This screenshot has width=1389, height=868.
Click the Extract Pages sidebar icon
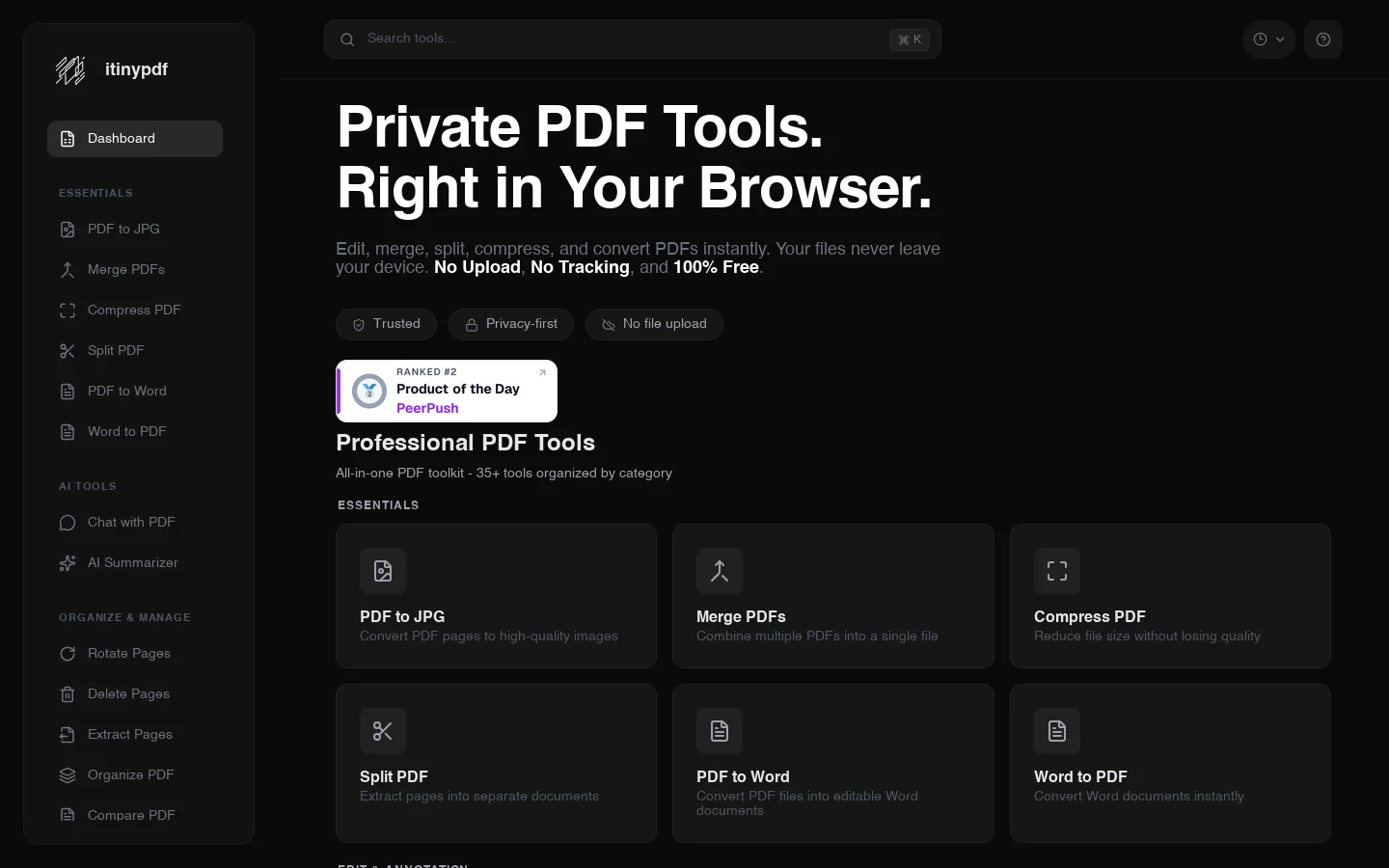(x=68, y=735)
